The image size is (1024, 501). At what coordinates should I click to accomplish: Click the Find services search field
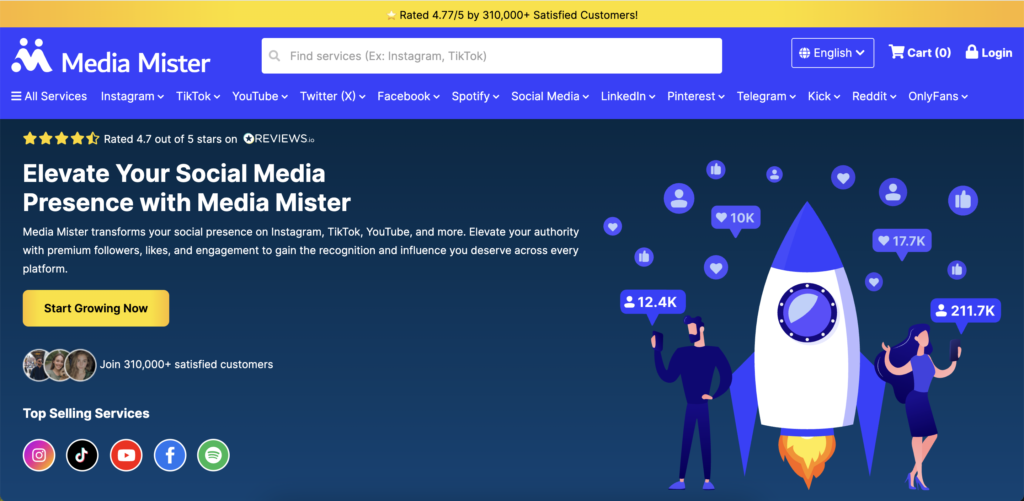[x=491, y=56]
